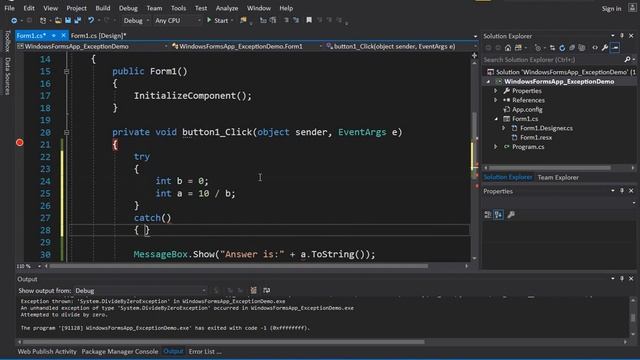
Task: Click the Sync with Active Document icon
Action: [x=552, y=48]
